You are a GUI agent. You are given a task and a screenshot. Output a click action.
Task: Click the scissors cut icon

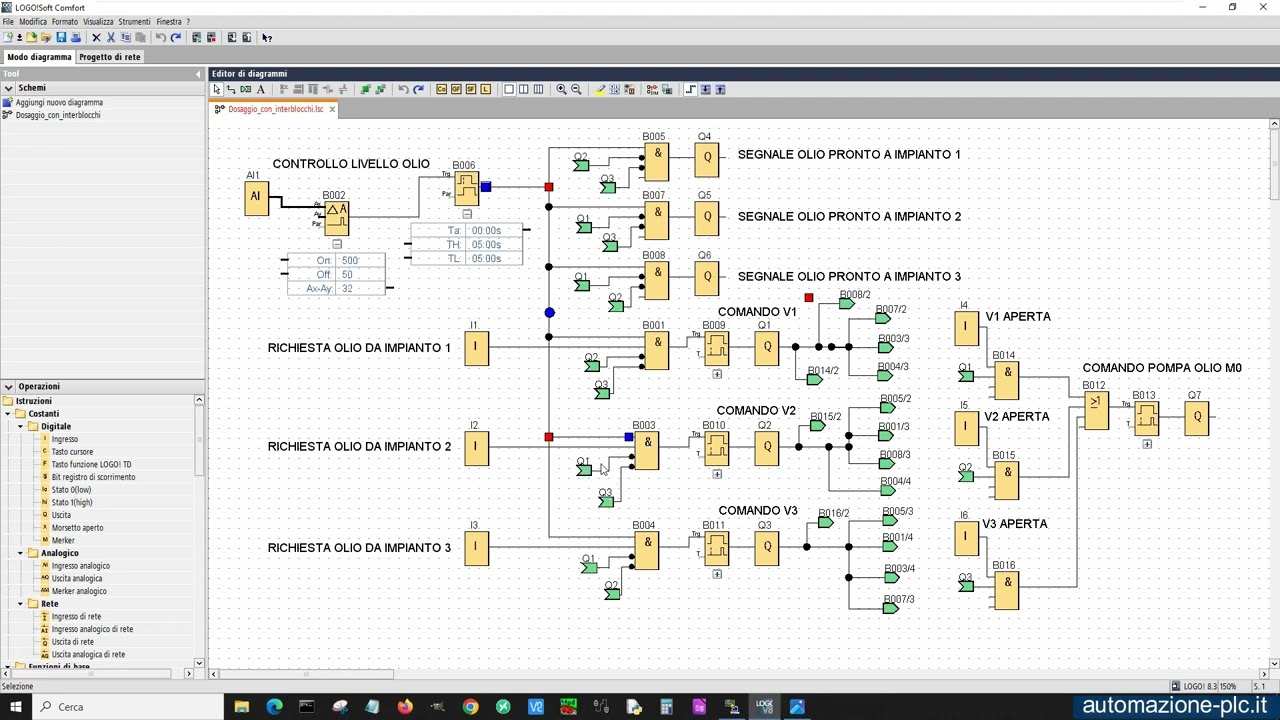click(111, 37)
